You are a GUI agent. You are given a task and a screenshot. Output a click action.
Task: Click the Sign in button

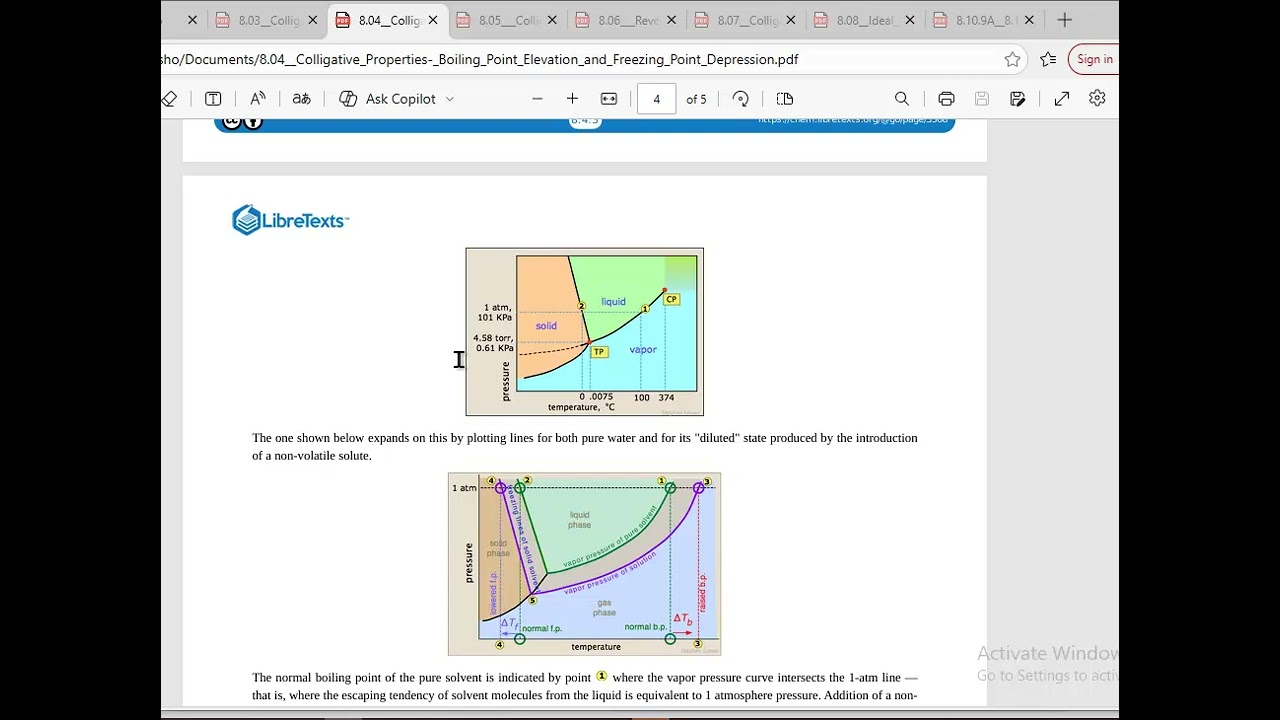1094,59
